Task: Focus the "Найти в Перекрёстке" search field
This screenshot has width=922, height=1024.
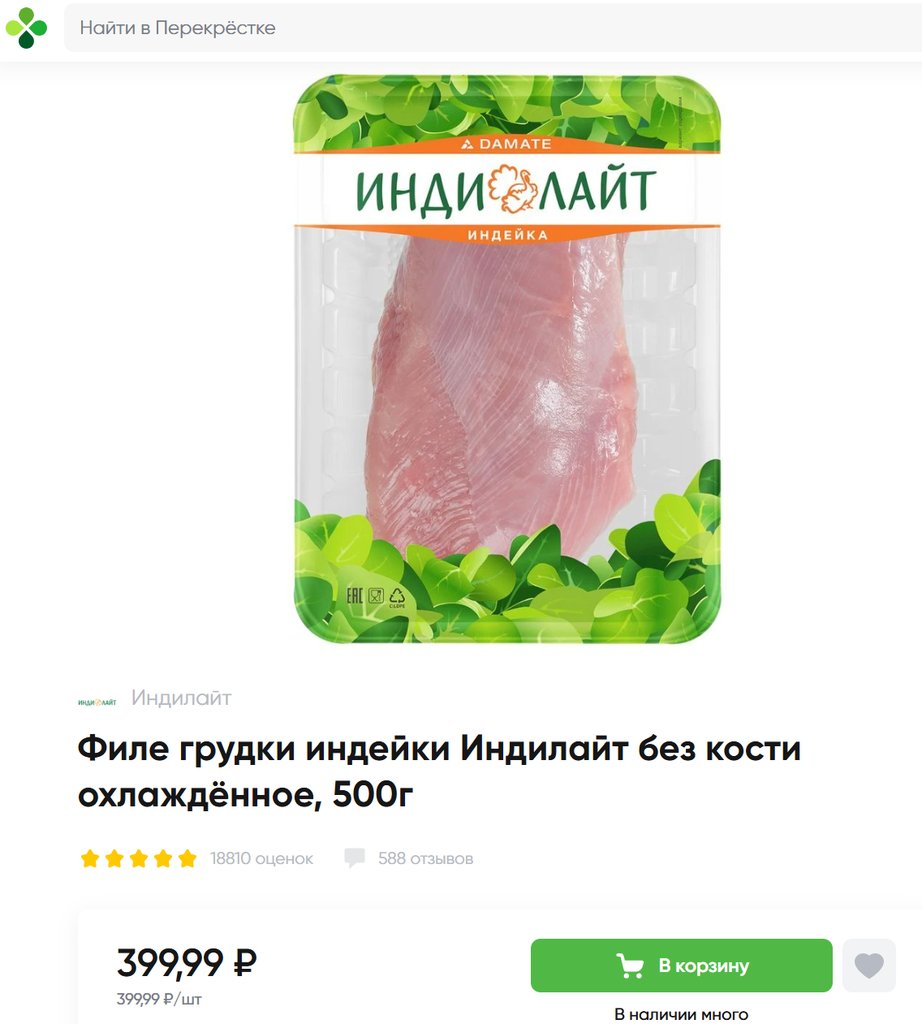Action: [x=493, y=28]
